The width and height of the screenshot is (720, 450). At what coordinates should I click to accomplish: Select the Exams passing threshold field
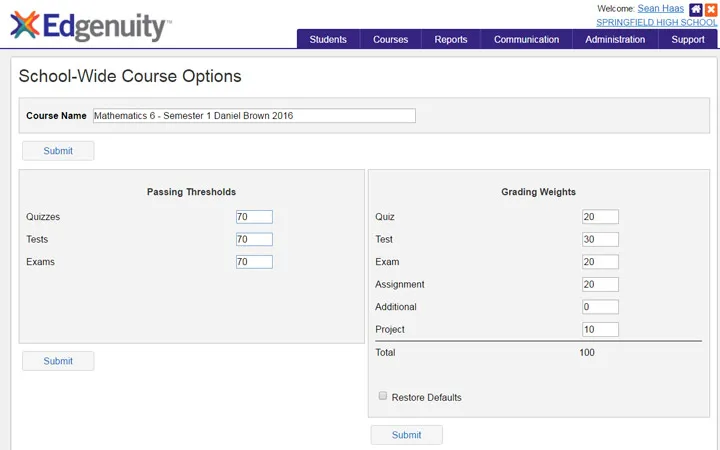254,262
